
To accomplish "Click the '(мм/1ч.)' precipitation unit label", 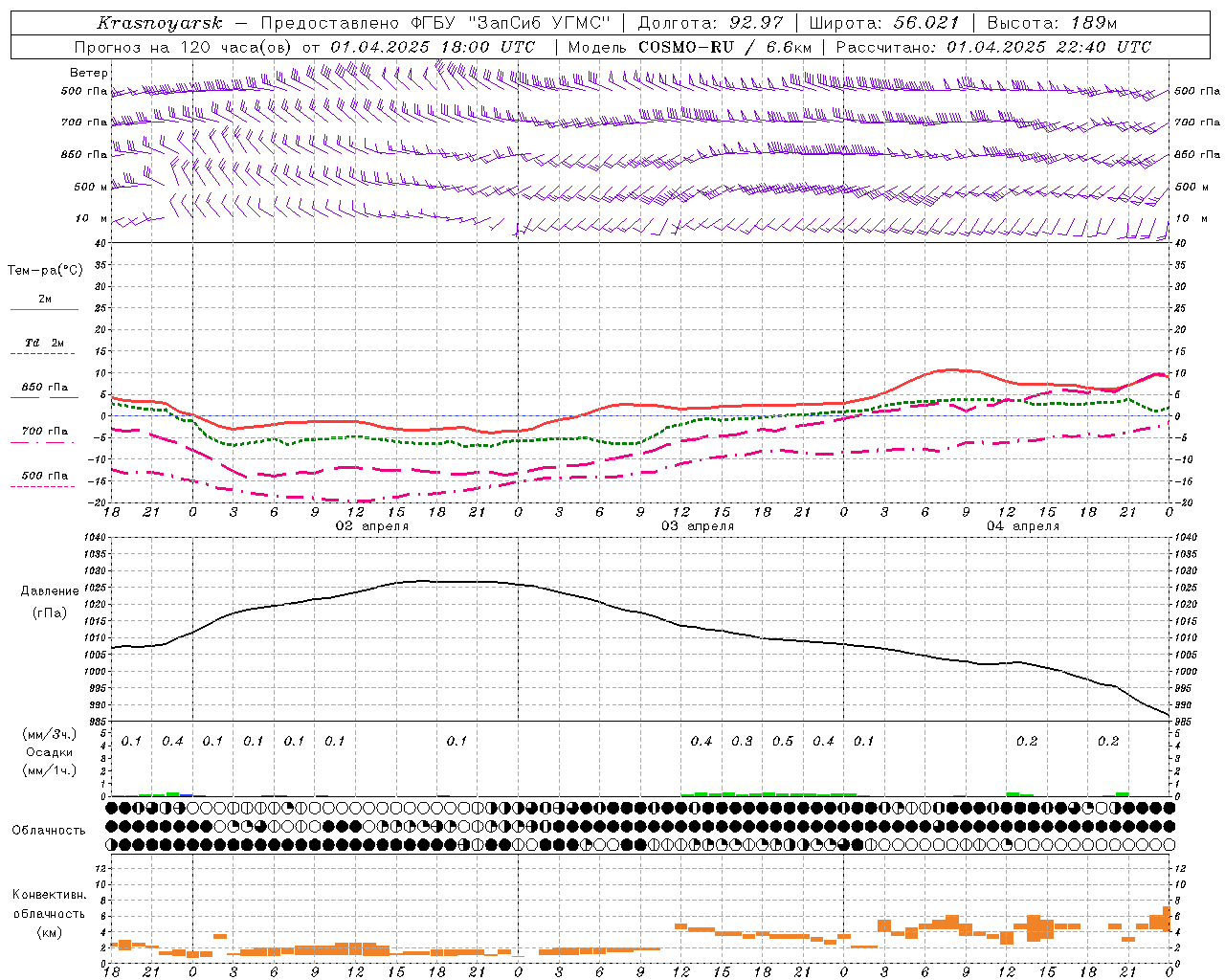I will click(50, 770).
